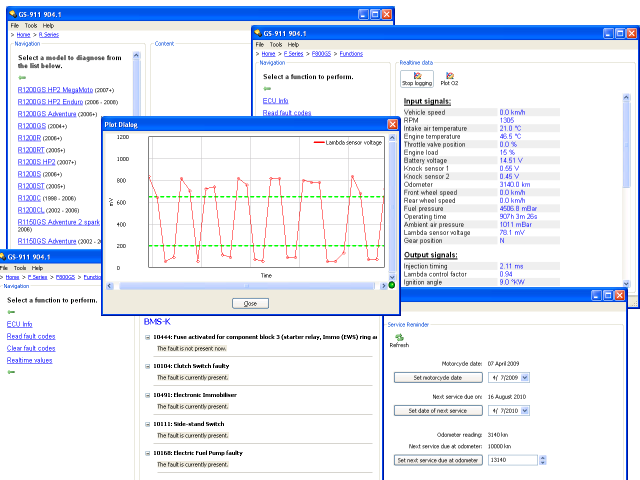
Task: Click F800GS breadcrumb in realtime data window
Action: tap(321, 54)
